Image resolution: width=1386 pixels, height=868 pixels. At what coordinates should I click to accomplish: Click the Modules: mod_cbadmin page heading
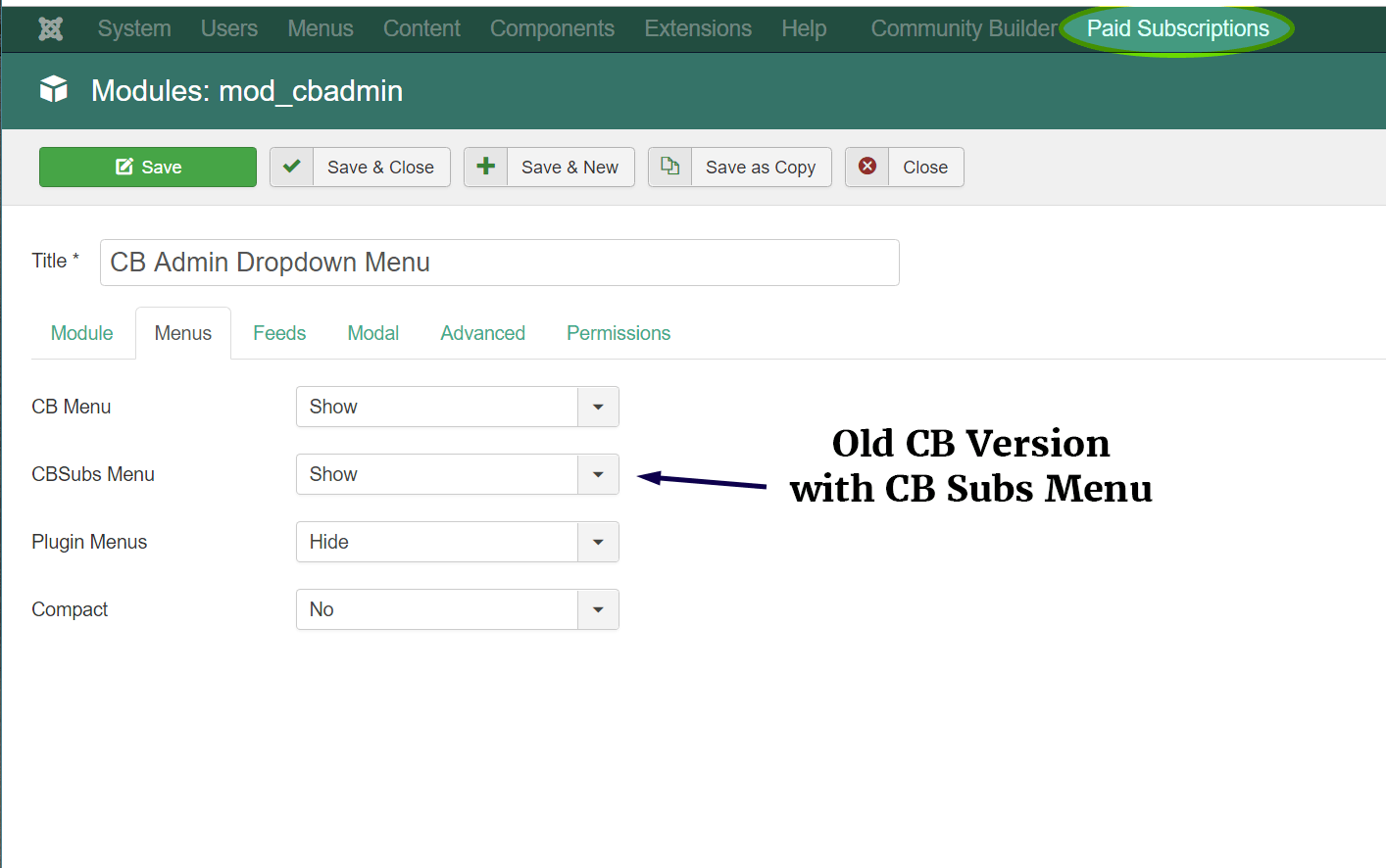point(247,90)
